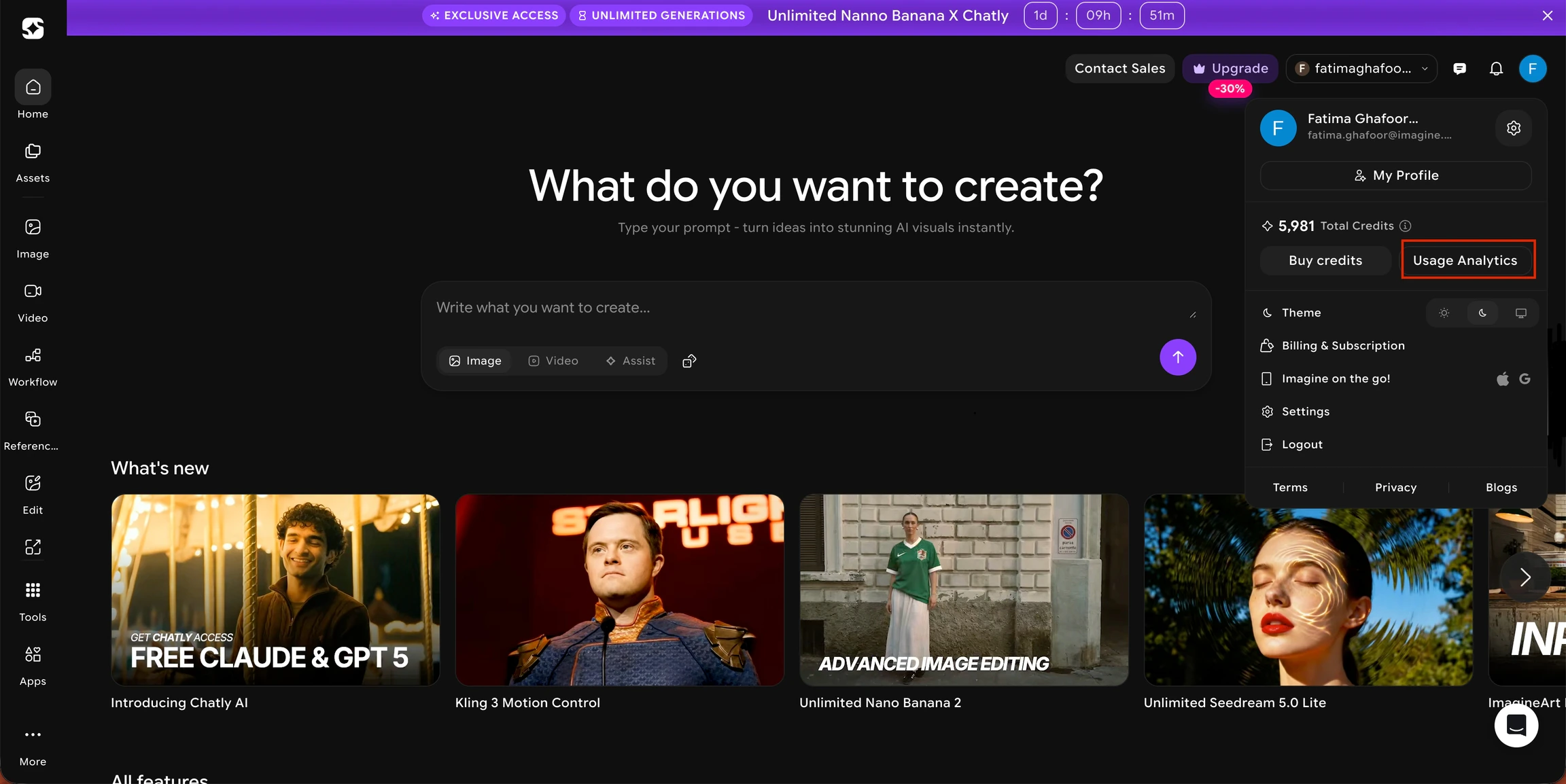Screen dimensions: 1566x784
Task: Click the Apple app download icon
Action: pos(1503,378)
